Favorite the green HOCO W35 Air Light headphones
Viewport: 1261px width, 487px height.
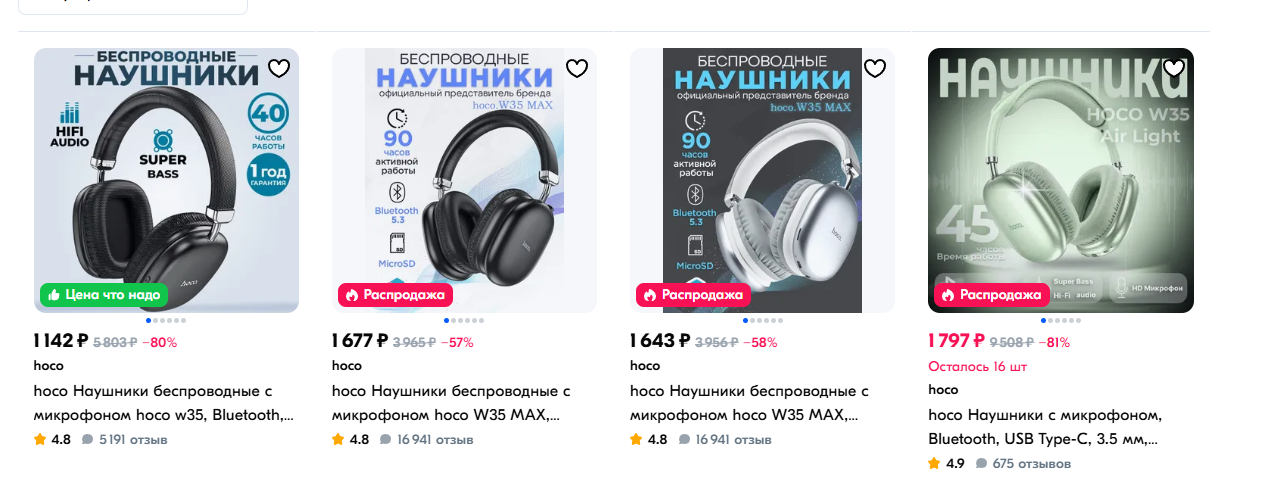pyautogui.click(x=1174, y=68)
